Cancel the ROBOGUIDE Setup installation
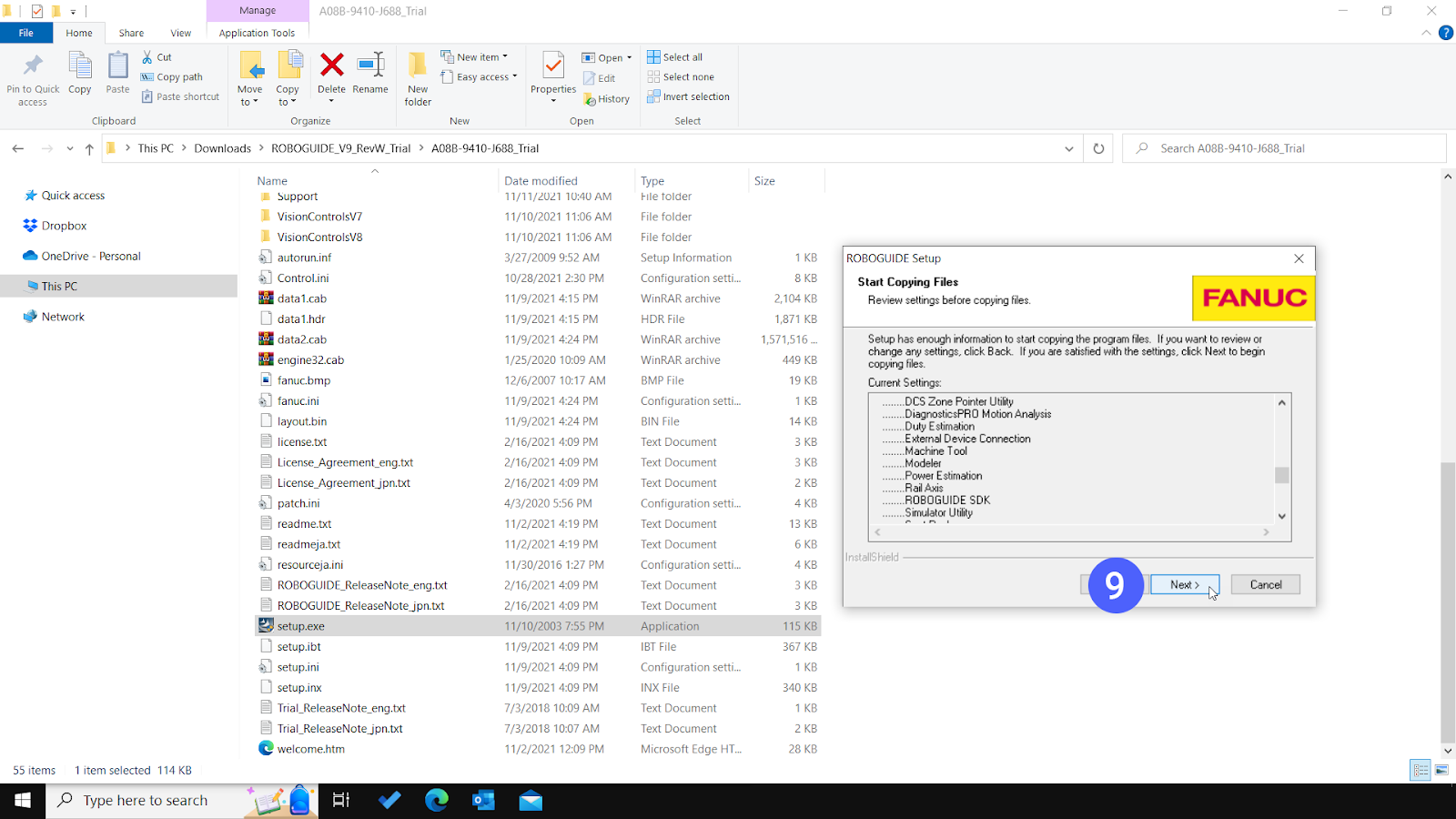This screenshot has width=1456, height=819. click(x=1265, y=584)
